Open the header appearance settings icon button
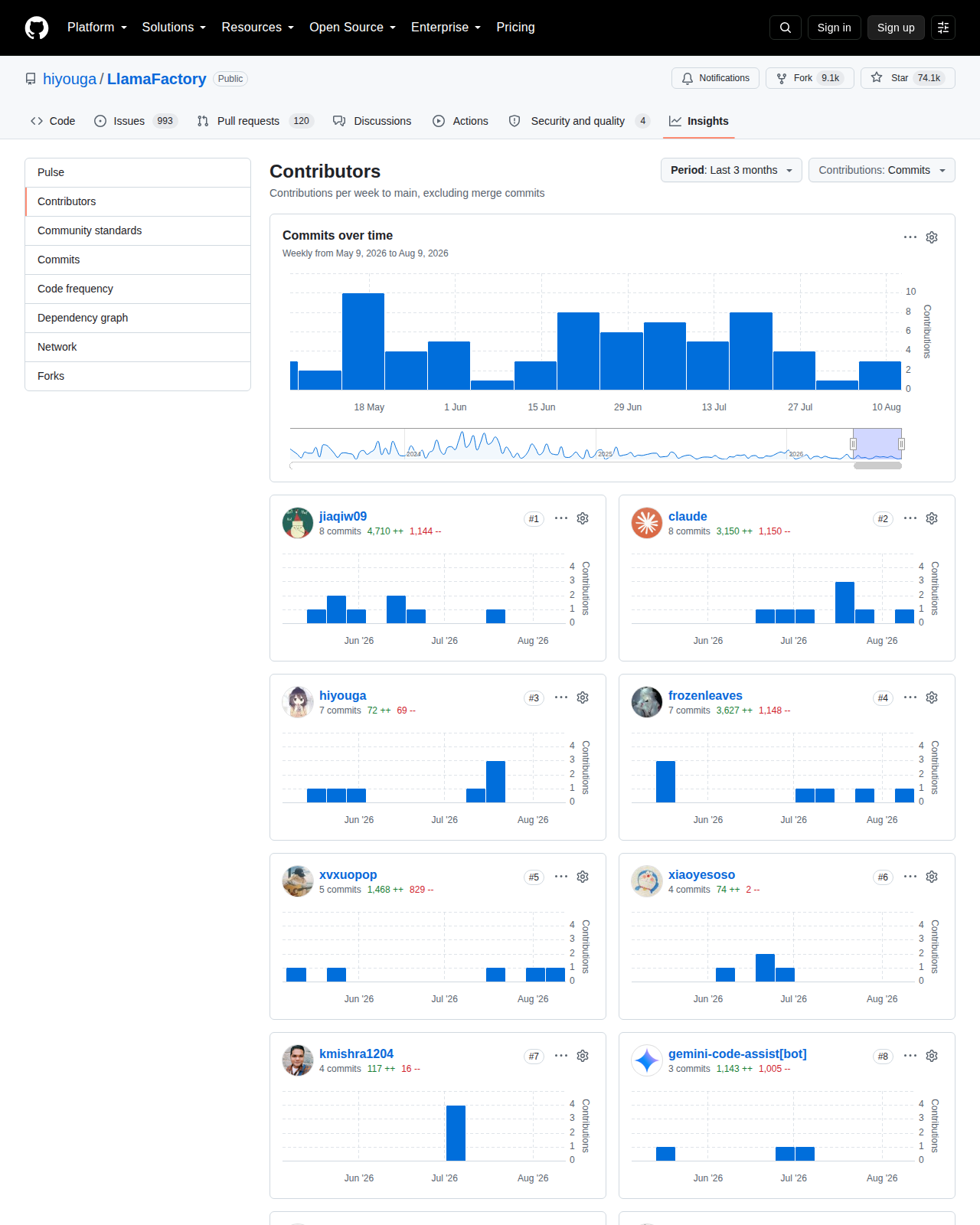Image resolution: width=980 pixels, height=1225 pixels. tap(943, 28)
